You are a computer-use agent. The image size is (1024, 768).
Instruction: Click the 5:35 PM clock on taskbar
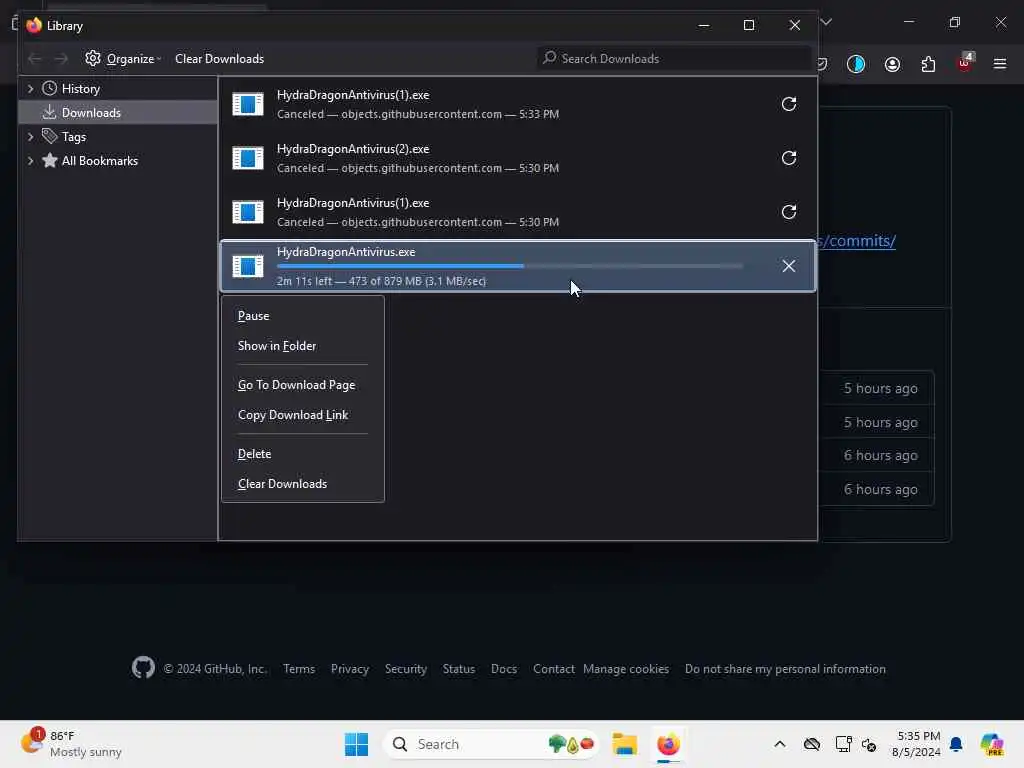point(917,744)
